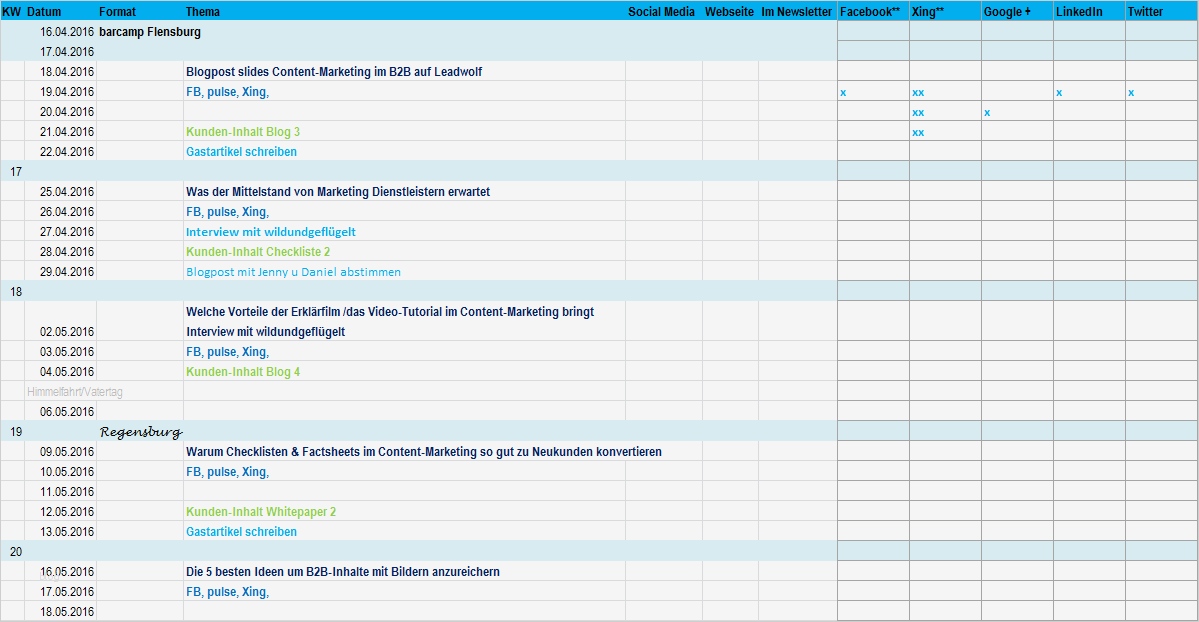Click the KW 19 week row label
The image size is (1199, 622).
point(15,431)
